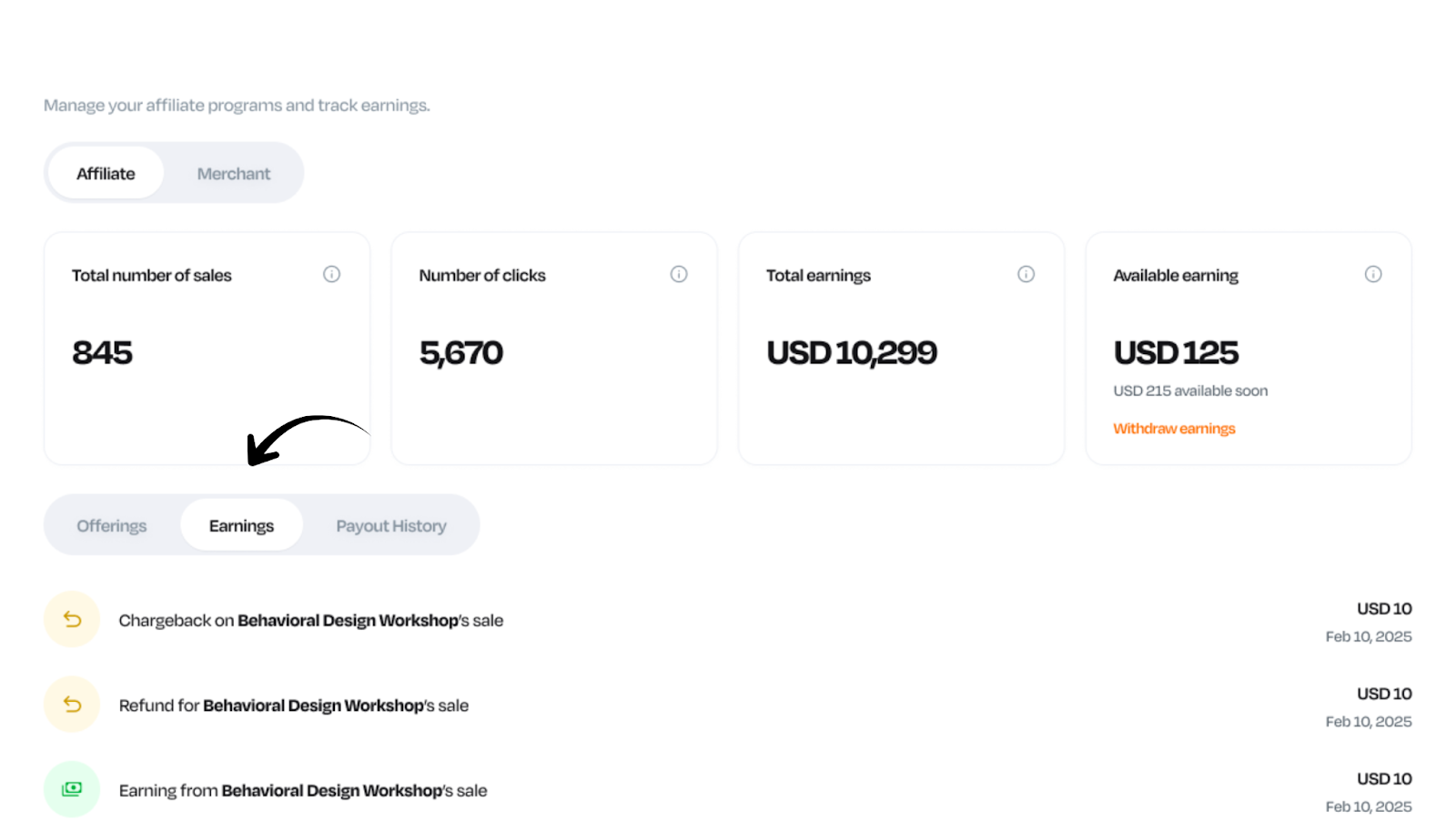Click info icon on Available earning card
Screen dimensions: 1456x822
click(x=1373, y=274)
